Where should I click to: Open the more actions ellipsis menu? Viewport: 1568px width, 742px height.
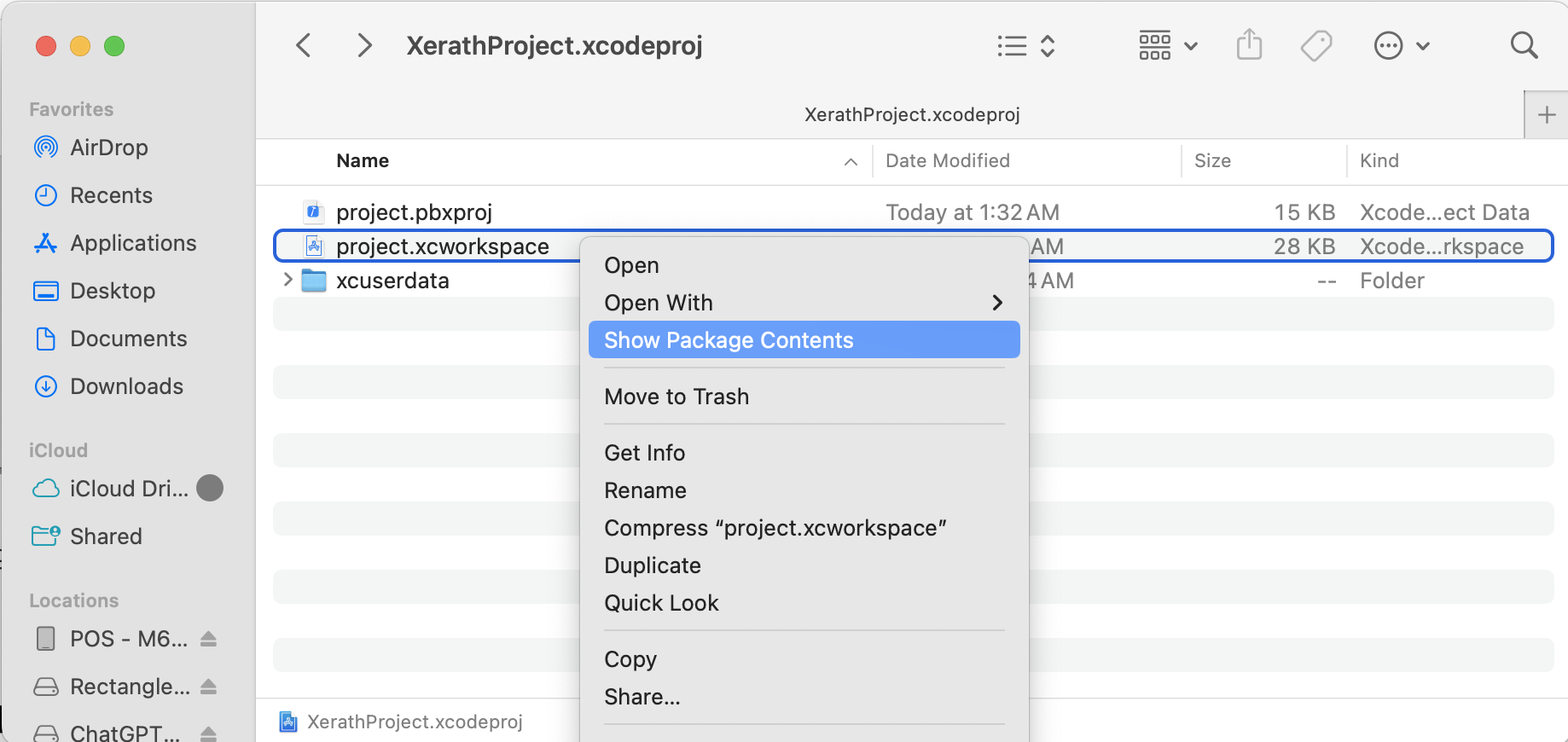[1401, 45]
